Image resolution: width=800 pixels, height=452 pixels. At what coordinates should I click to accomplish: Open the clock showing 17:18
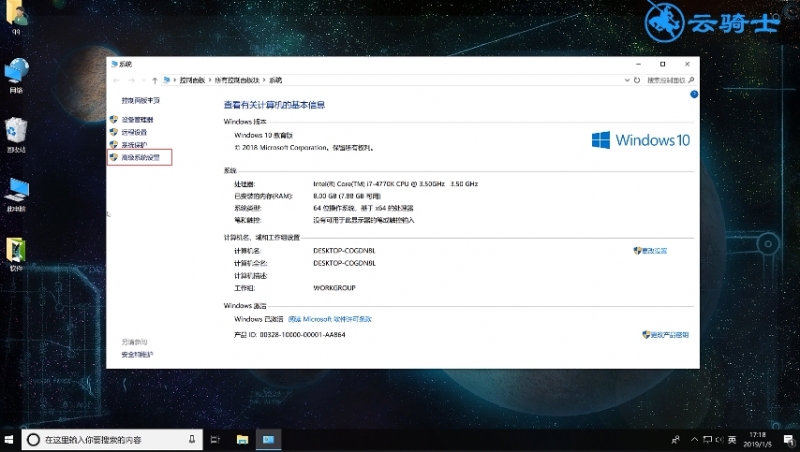(x=758, y=439)
